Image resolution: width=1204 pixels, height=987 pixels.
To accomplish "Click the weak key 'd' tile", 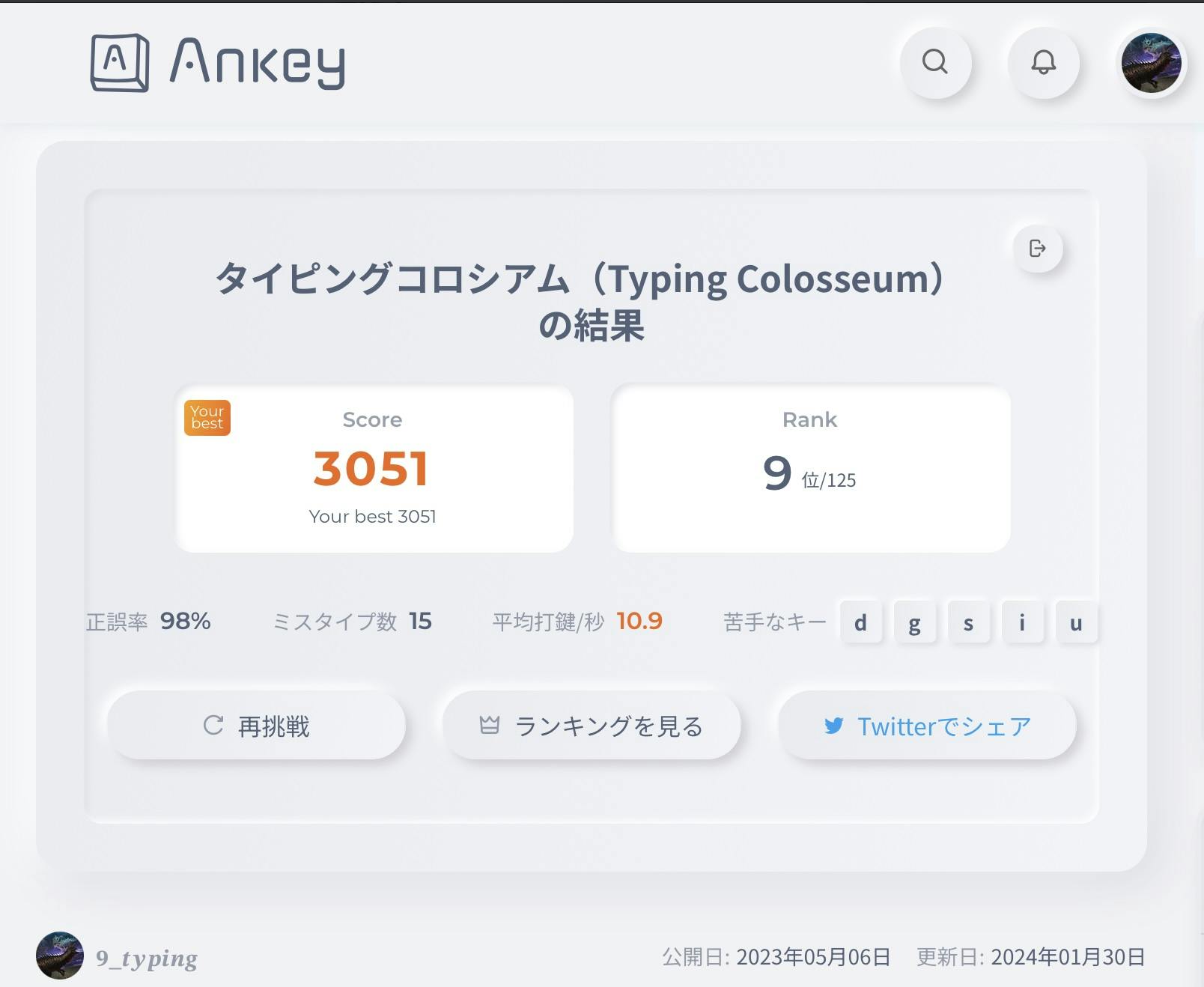I will [861, 622].
